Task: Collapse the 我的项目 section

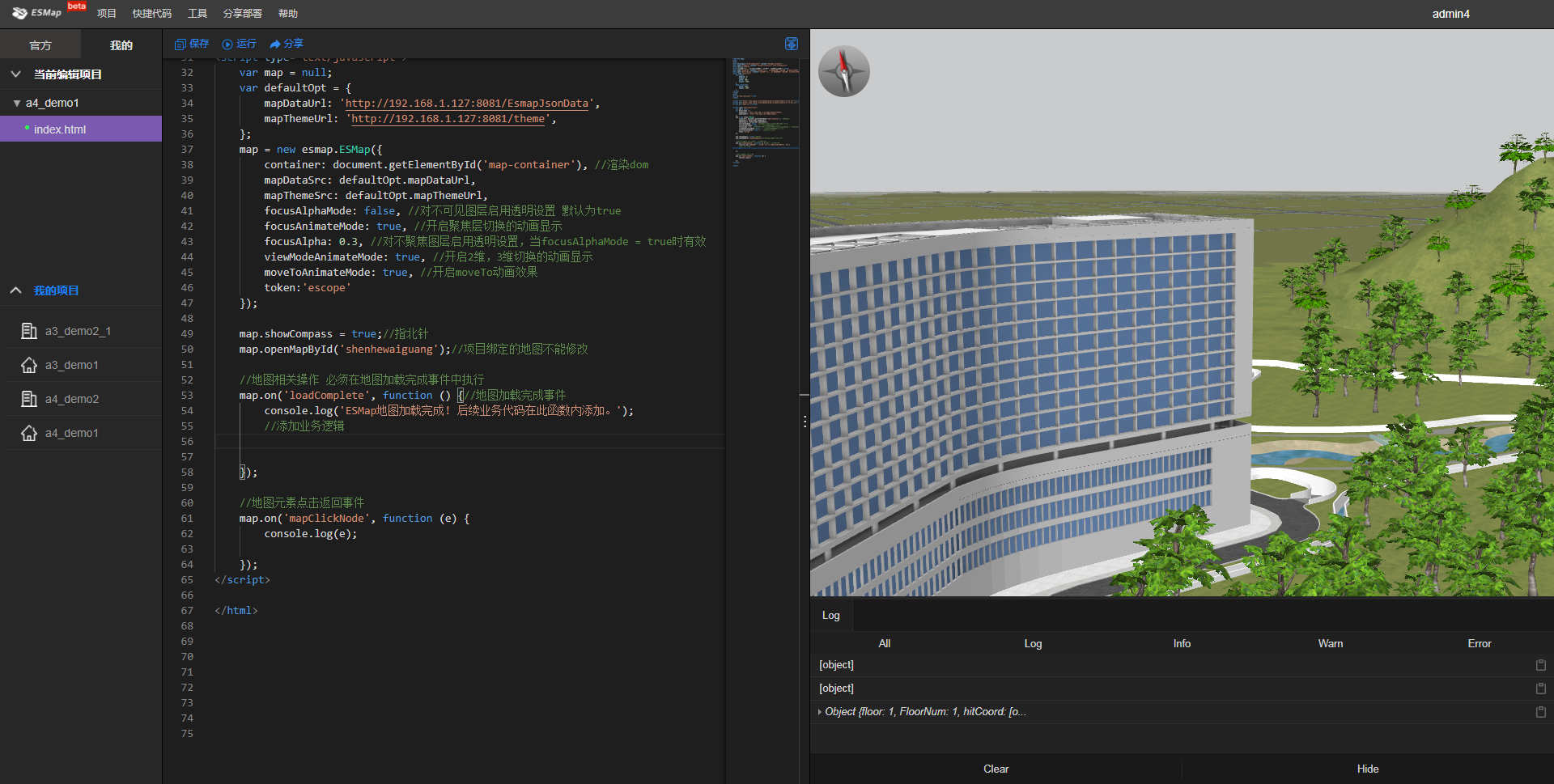Action: pyautogui.click(x=15, y=290)
